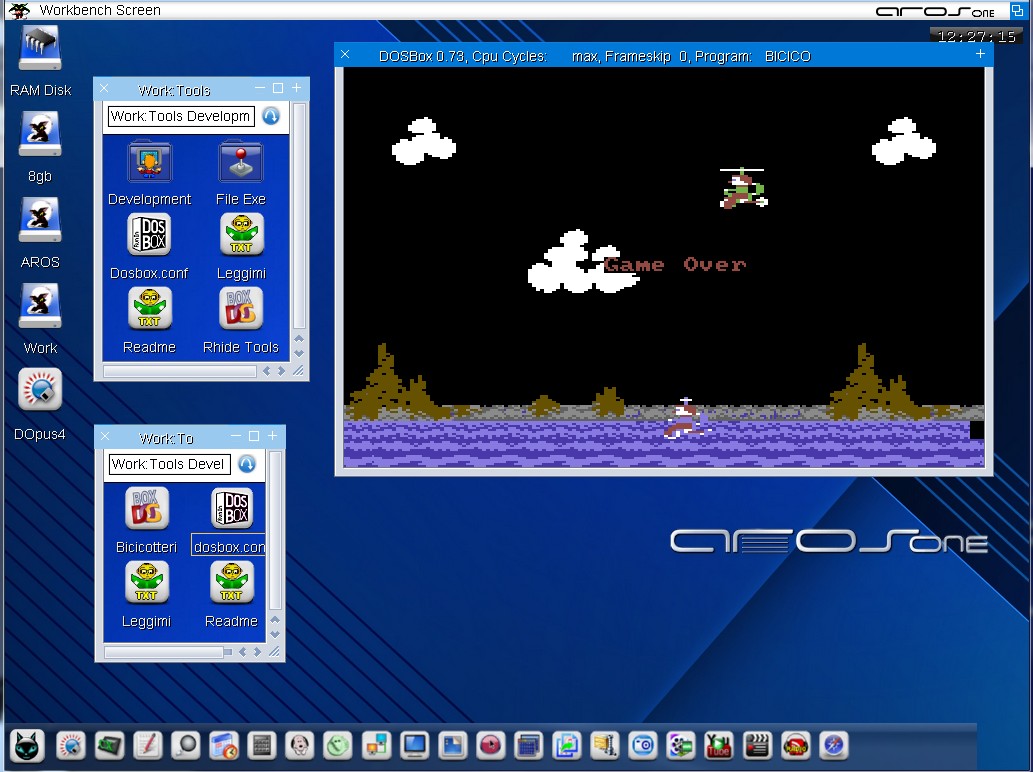Launch the Bicicotteri game icon

(x=146, y=509)
